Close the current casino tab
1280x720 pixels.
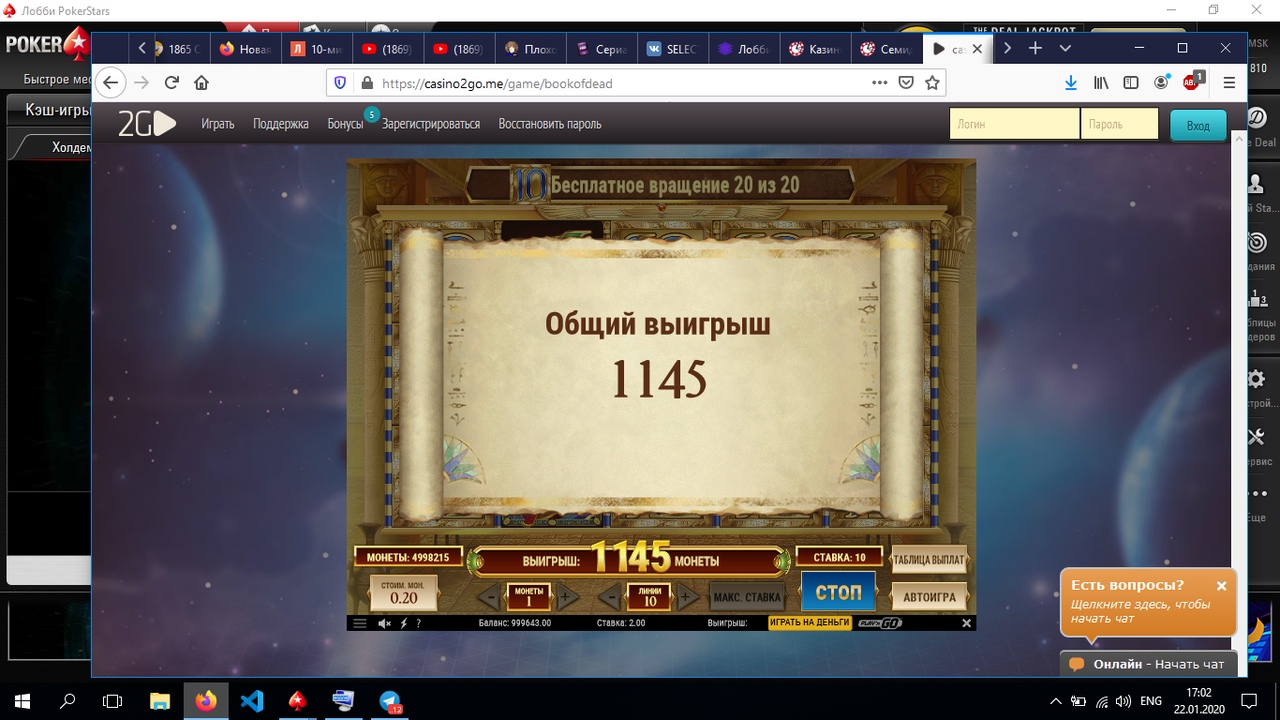[977, 48]
